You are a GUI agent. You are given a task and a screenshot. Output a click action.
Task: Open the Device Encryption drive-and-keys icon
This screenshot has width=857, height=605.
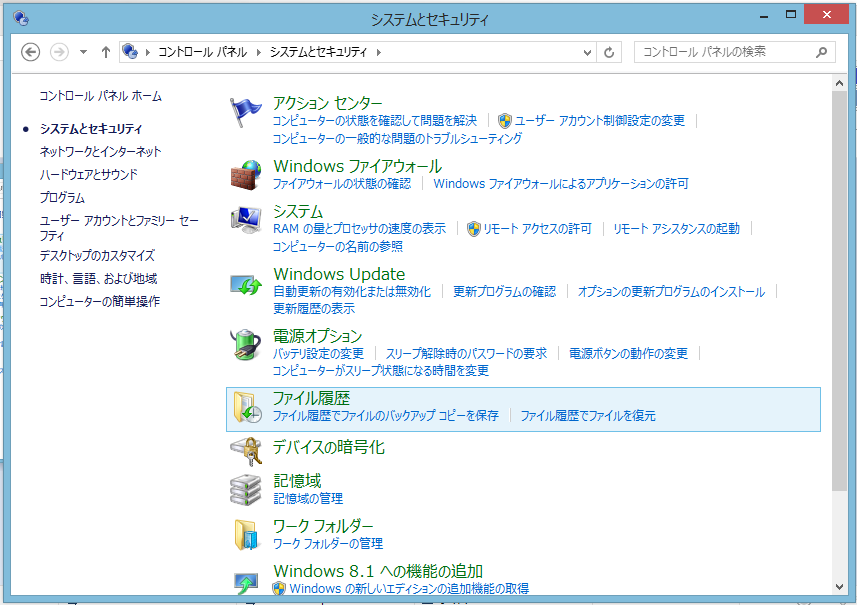245,451
